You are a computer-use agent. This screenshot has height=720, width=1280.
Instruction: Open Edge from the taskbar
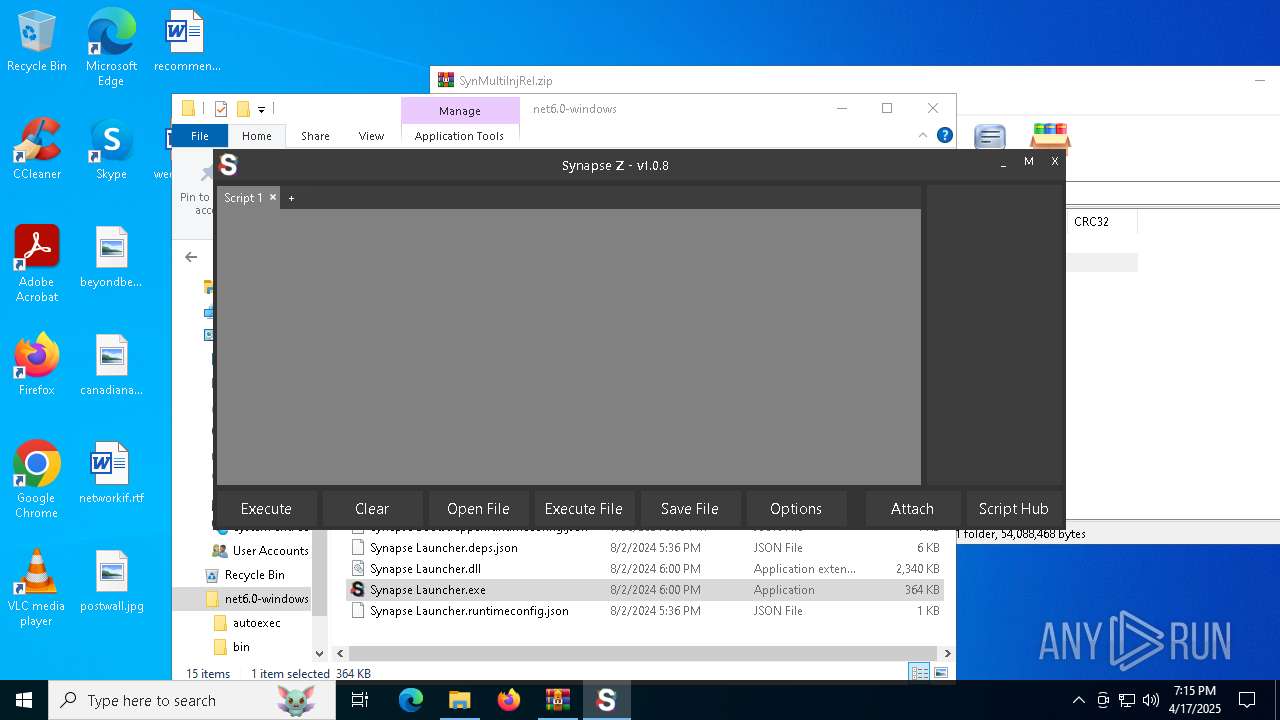411,700
